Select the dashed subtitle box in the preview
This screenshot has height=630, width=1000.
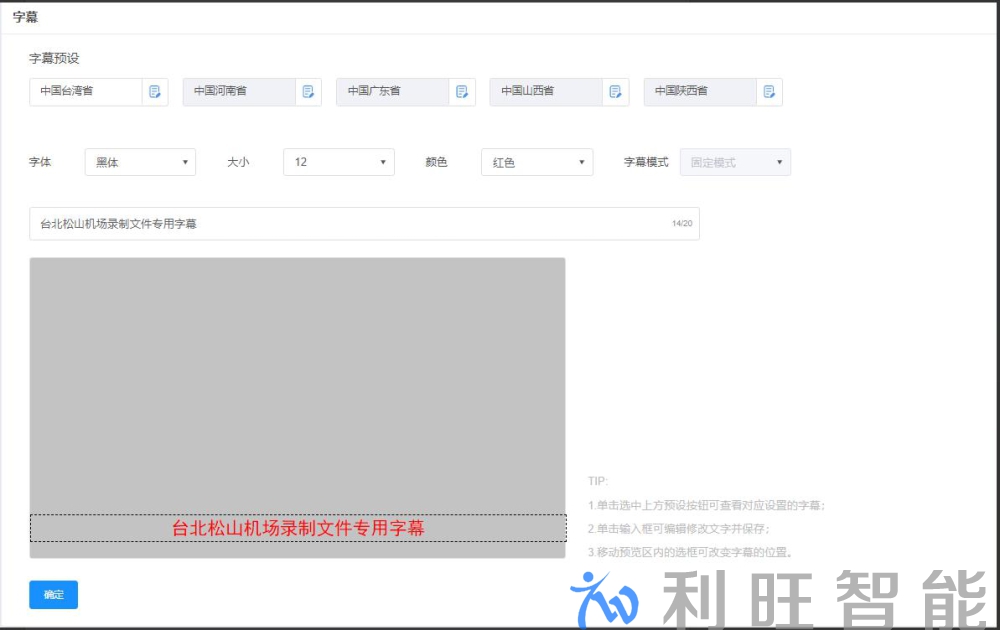click(298, 528)
